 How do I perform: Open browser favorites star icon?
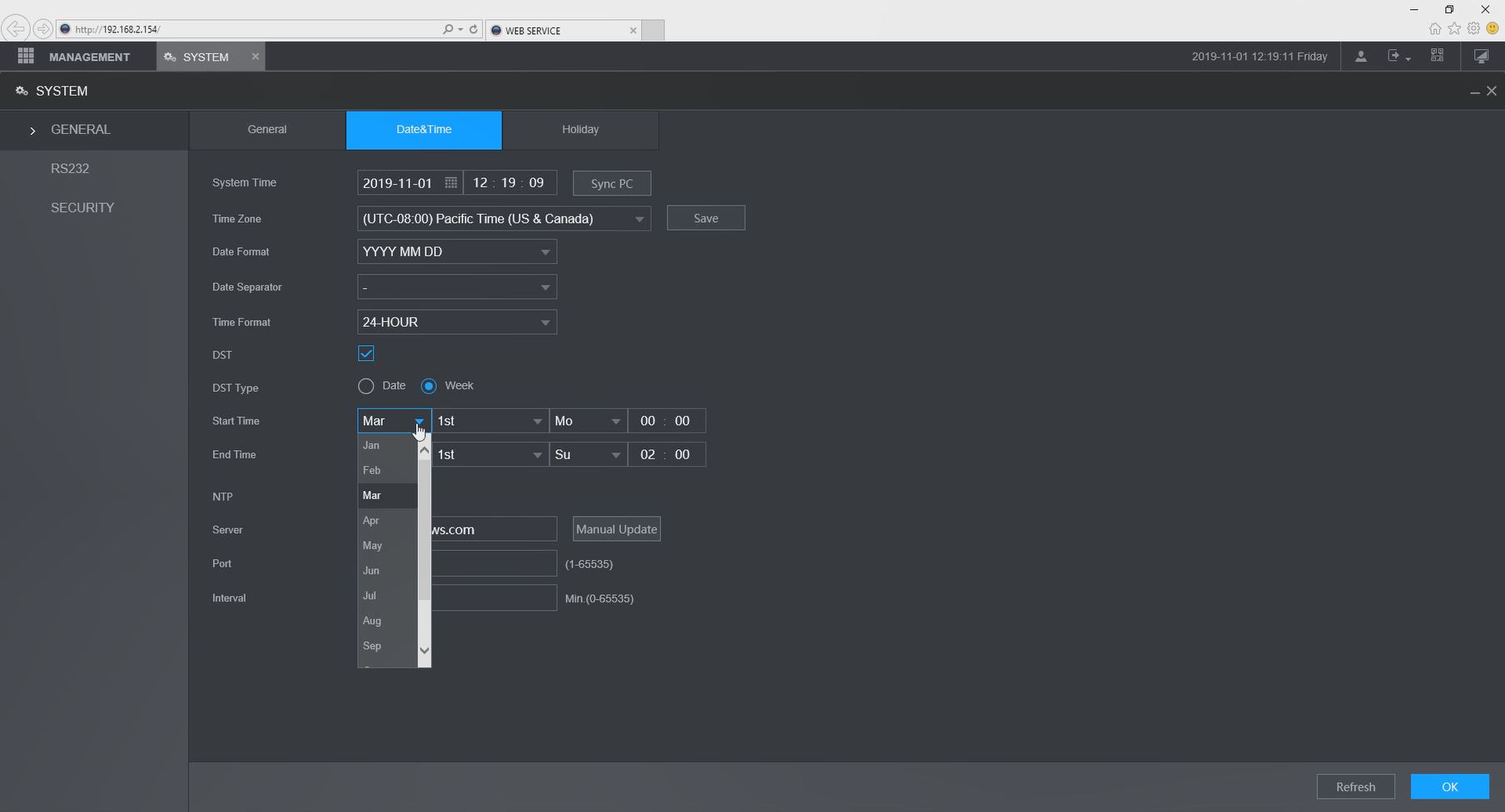(x=1454, y=28)
